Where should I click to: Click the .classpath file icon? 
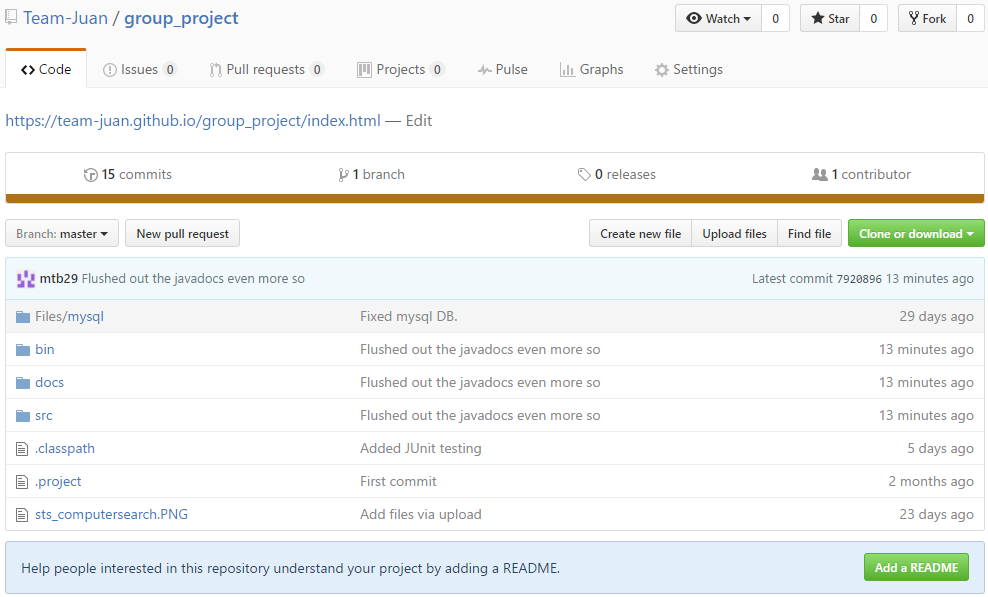(x=22, y=449)
